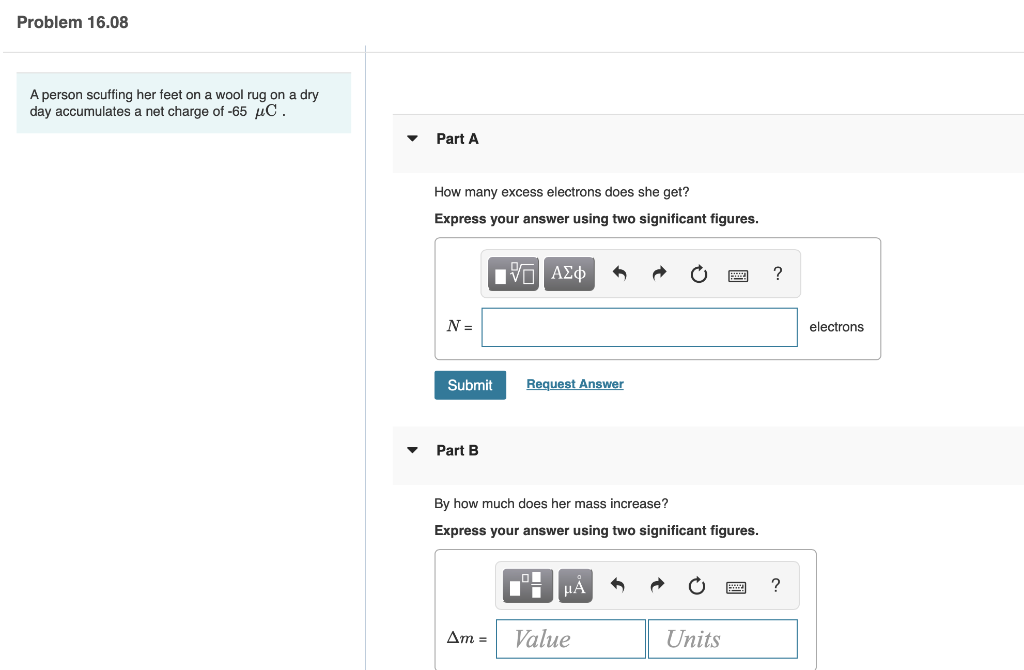The height and width of the screenshot is (670, 1024).
Task: Open math templates button in Part A
Action: coord(513,274)
